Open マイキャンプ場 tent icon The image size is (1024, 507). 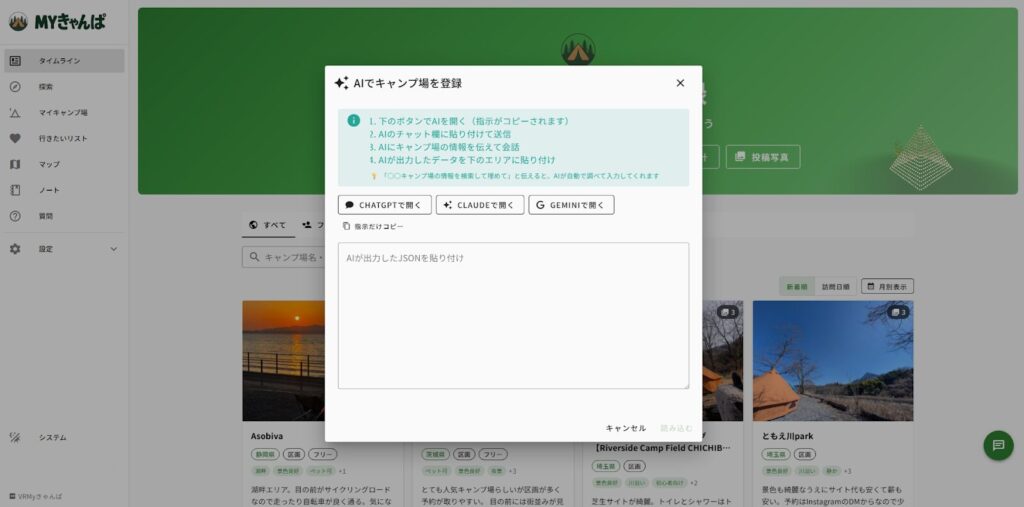(x=15, y=113)
